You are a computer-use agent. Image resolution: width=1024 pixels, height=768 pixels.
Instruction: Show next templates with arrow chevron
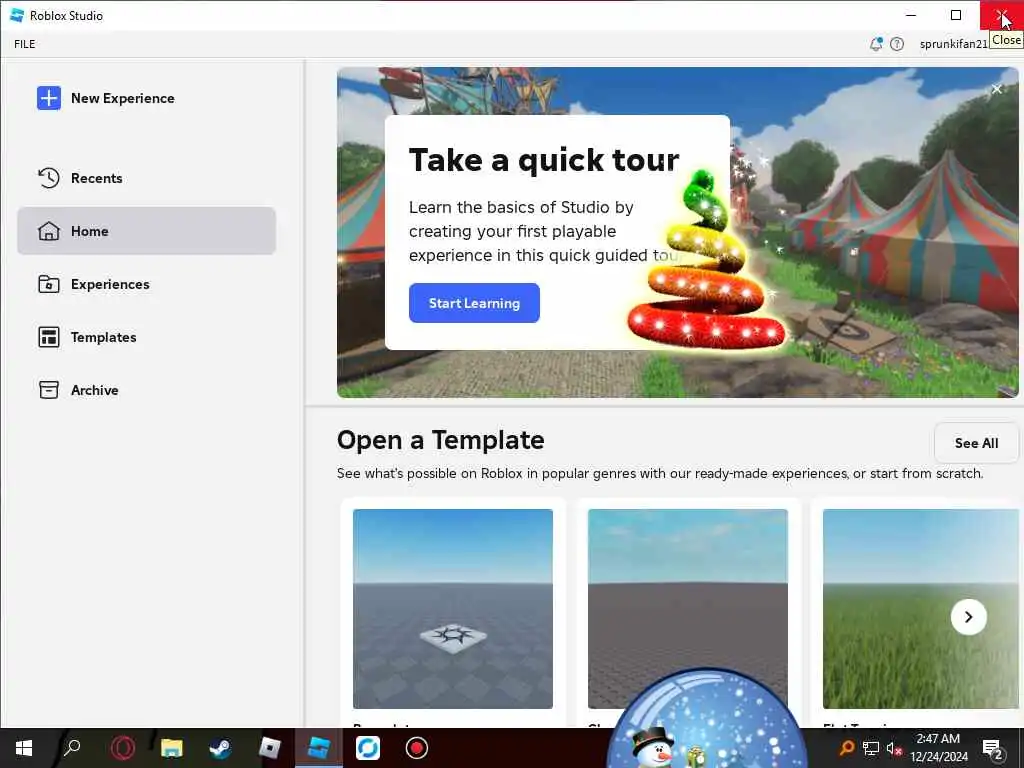coord(968,617)
